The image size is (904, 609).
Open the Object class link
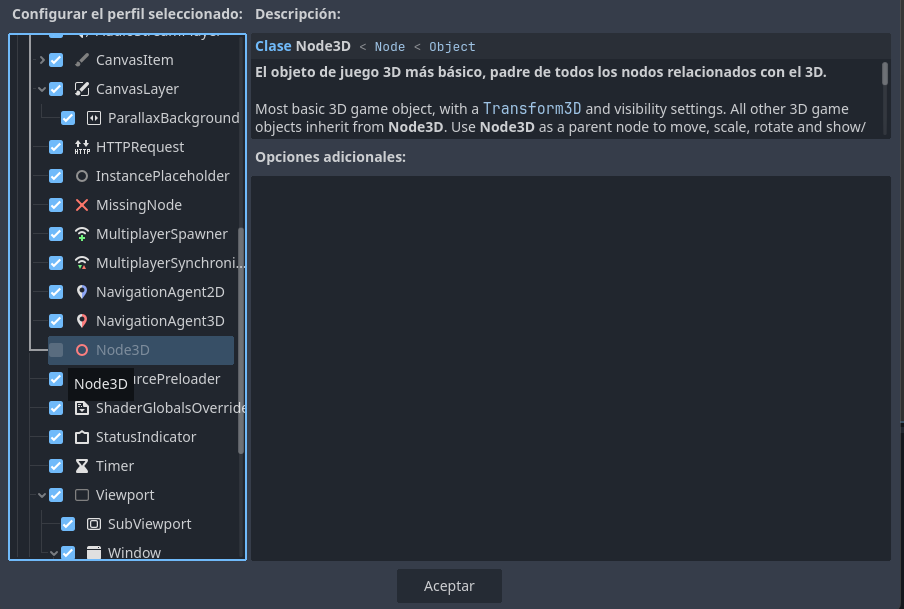452,47
